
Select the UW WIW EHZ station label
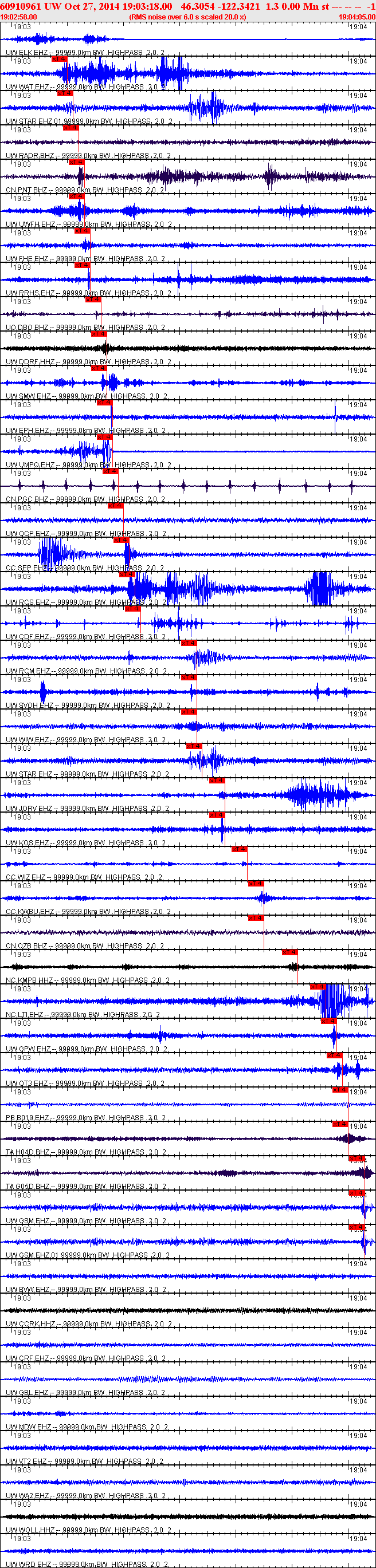point(85,740)
